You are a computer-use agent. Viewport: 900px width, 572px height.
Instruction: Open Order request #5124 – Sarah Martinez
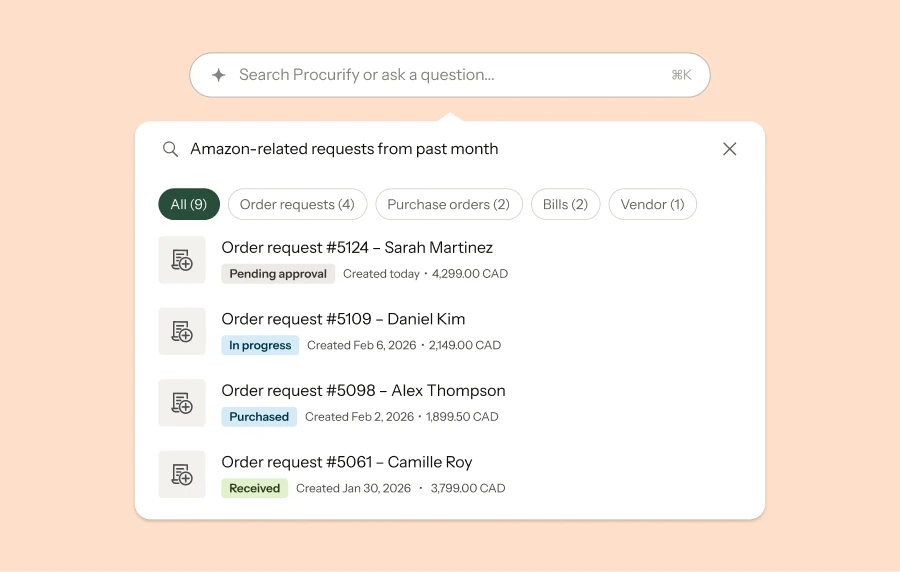(x=357, y=248)
